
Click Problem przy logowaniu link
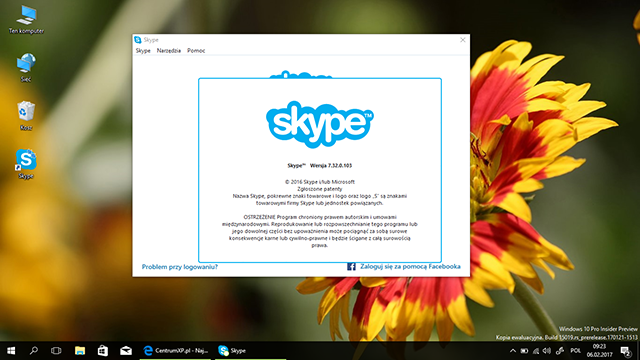(x=180, y=267)
